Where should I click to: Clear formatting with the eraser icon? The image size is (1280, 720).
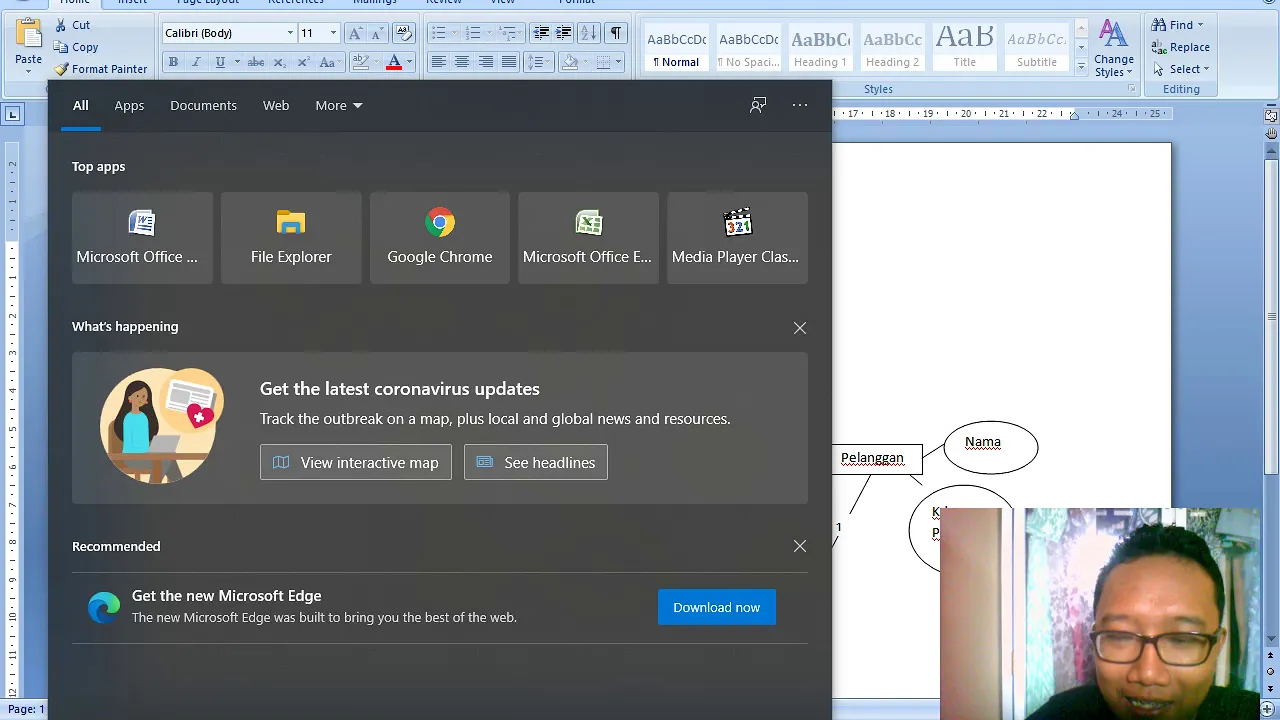[403, 33]
